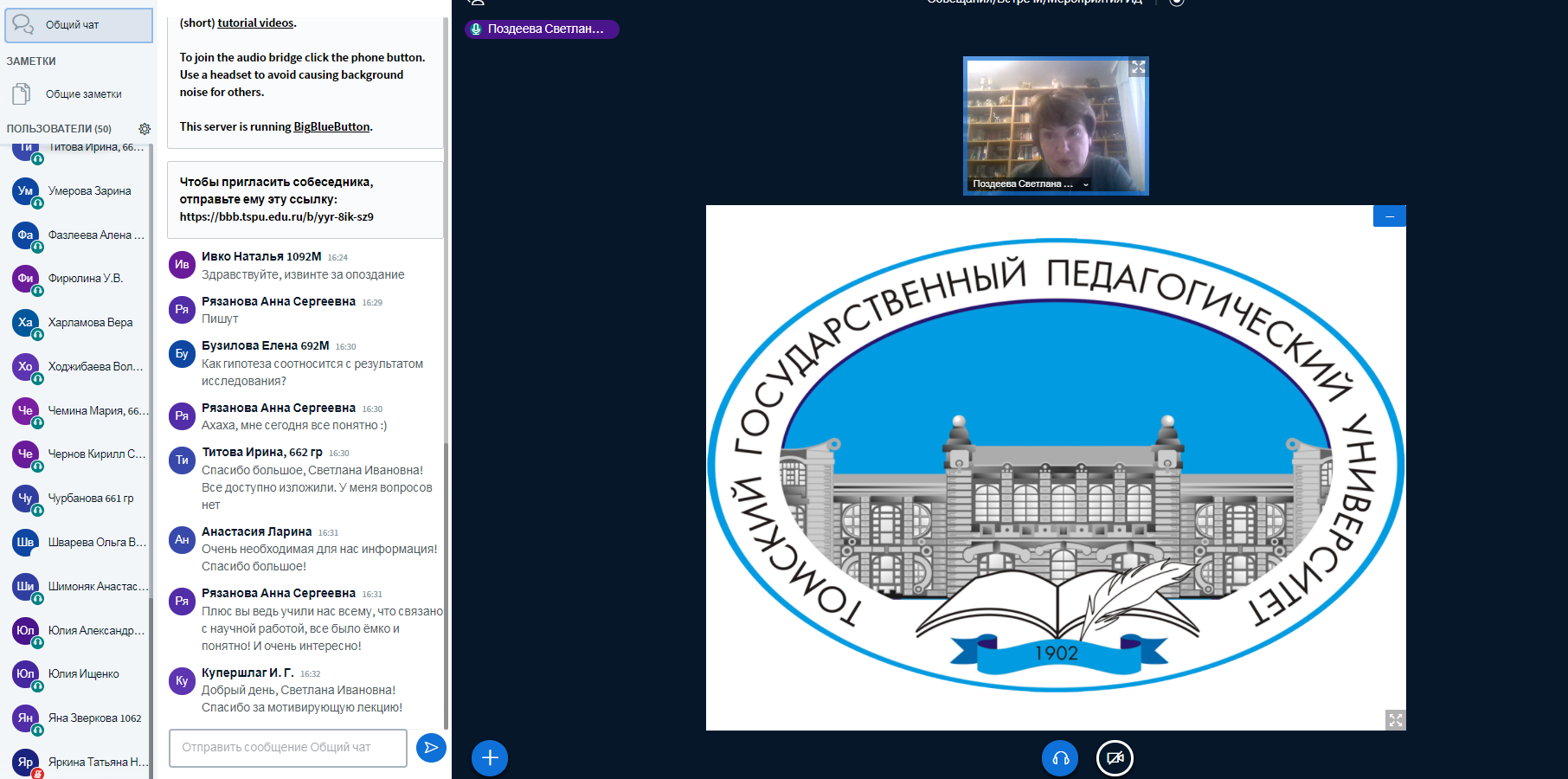Click the Ив avatar of Ивко Наталья message
This screenshot has width=1568, height=779.
pyautogui.click(x=182, y=264)
